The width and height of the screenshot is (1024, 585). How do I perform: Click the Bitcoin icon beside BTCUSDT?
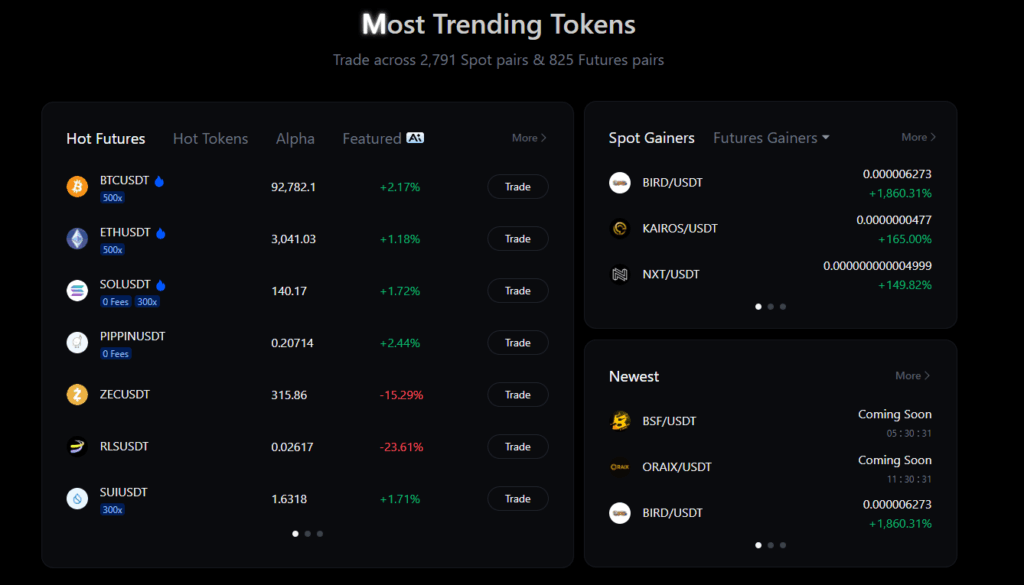[77, 187]
